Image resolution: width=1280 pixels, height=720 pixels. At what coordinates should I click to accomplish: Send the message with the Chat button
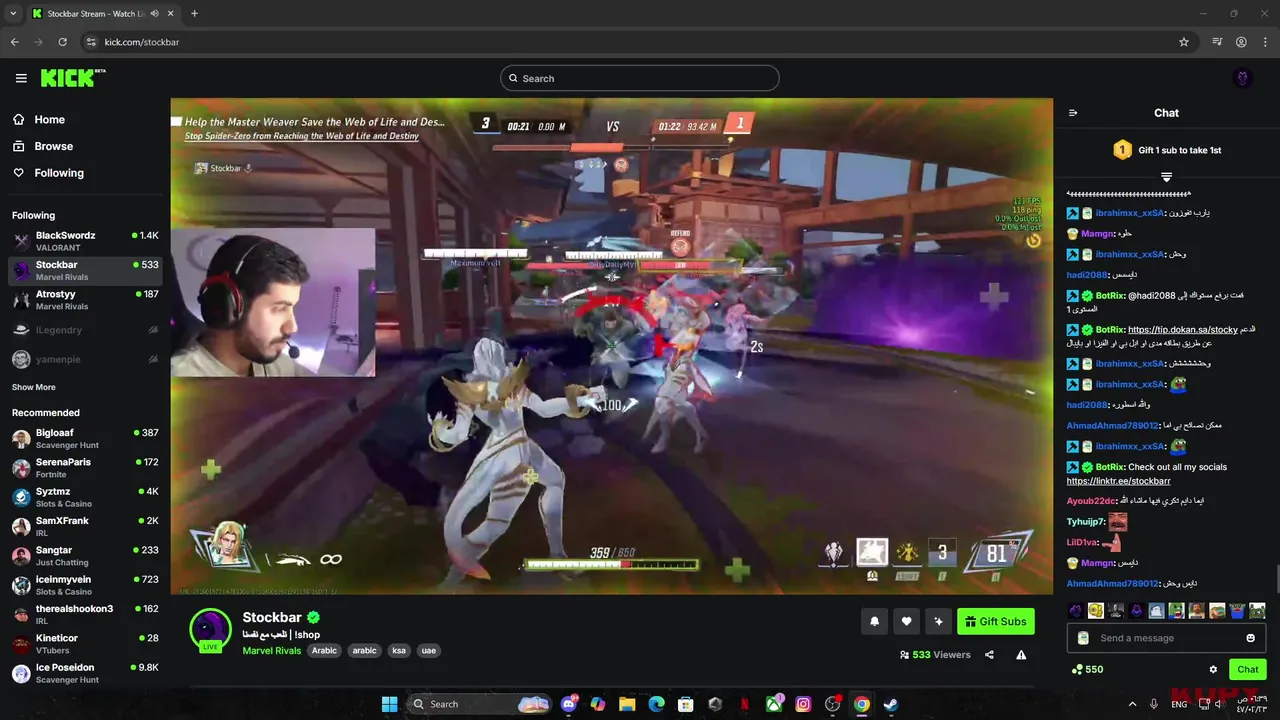tap(1248, 669)
